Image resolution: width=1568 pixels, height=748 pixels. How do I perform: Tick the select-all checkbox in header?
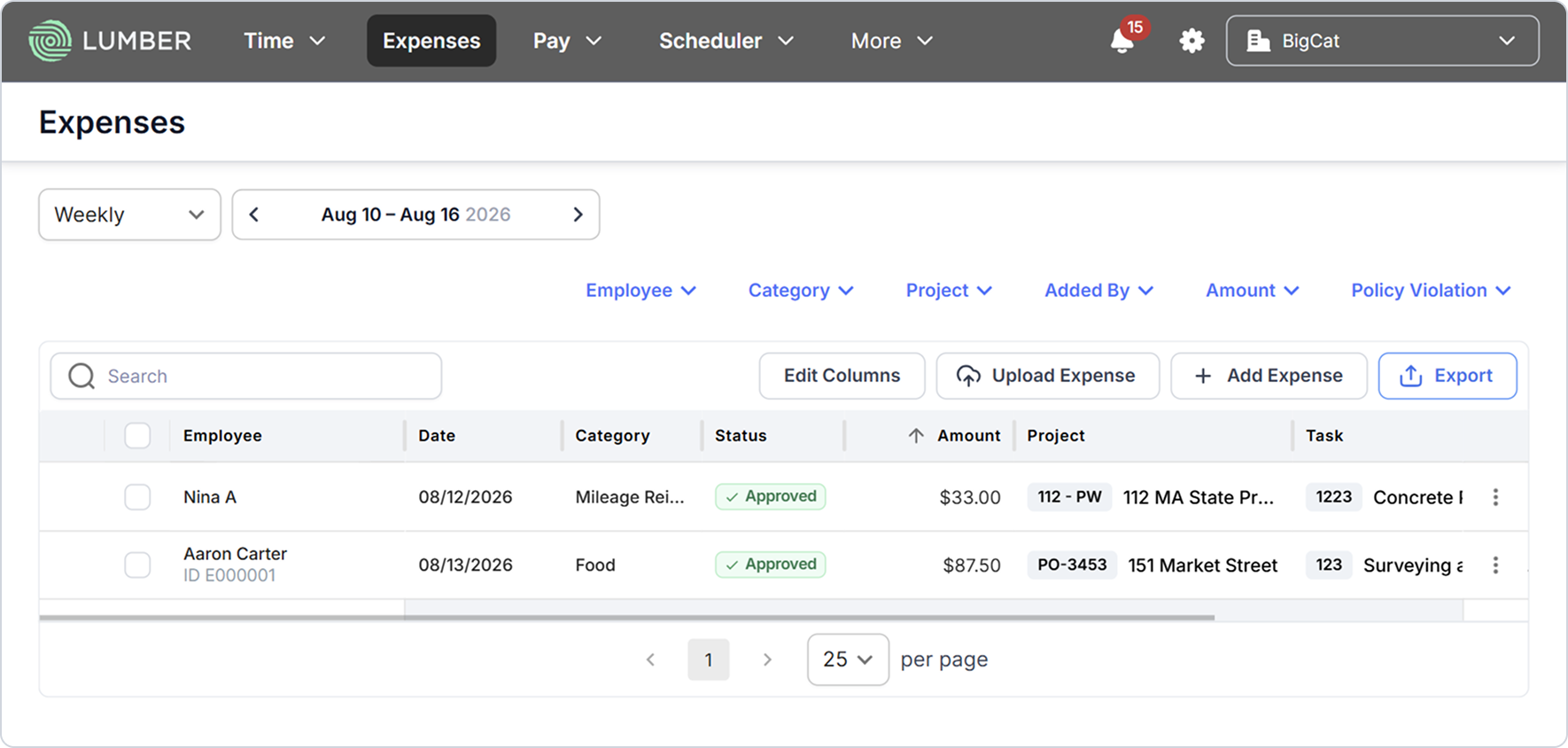[x=137, y=435]
